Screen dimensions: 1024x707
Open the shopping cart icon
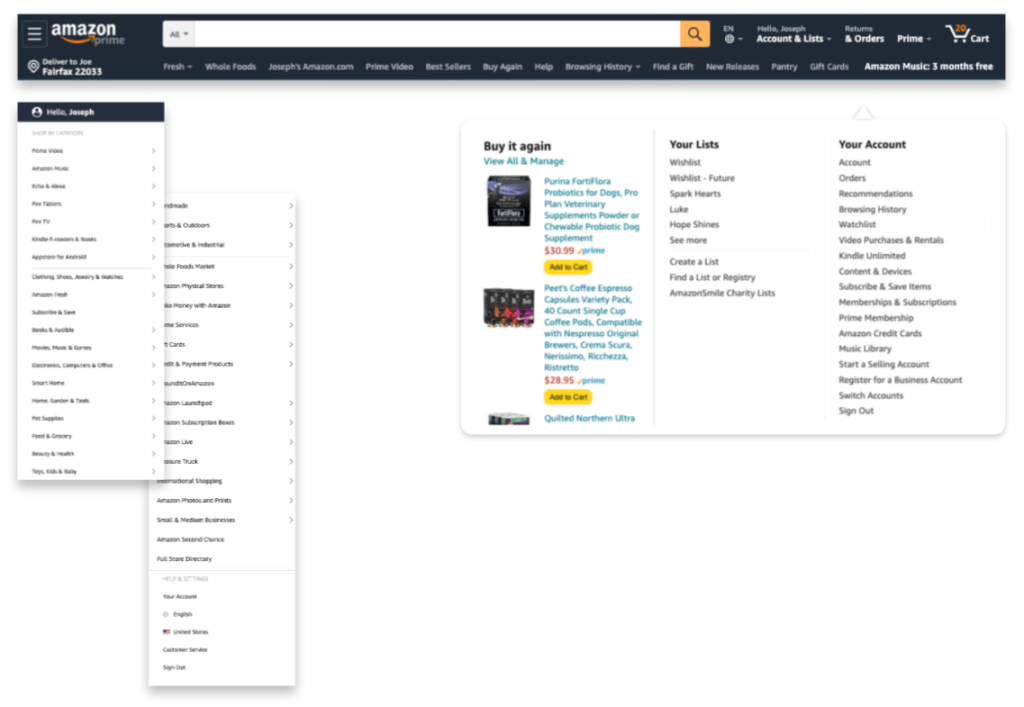click(958, 34)
